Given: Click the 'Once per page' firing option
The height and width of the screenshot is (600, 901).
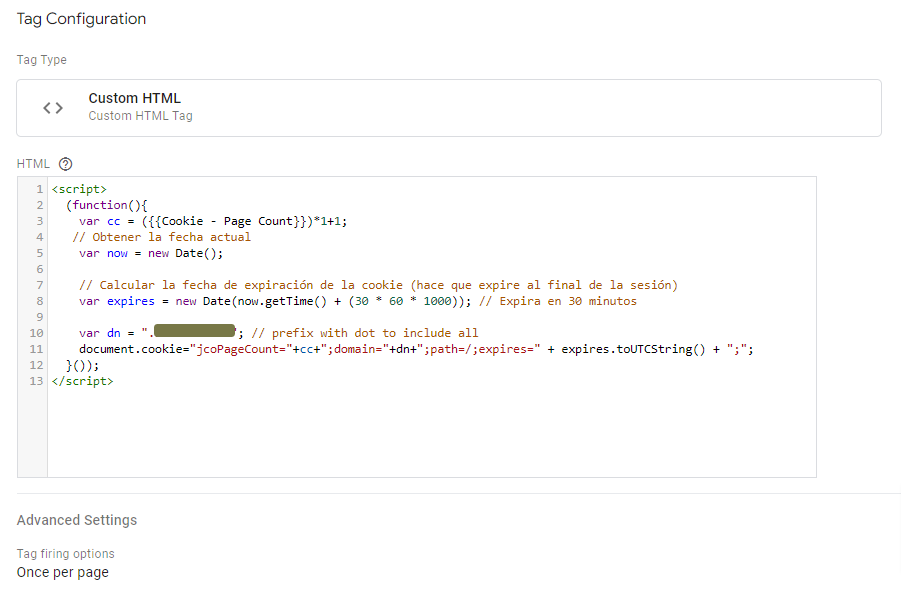Looking at the screenshot, I should (x=63, y=572).
